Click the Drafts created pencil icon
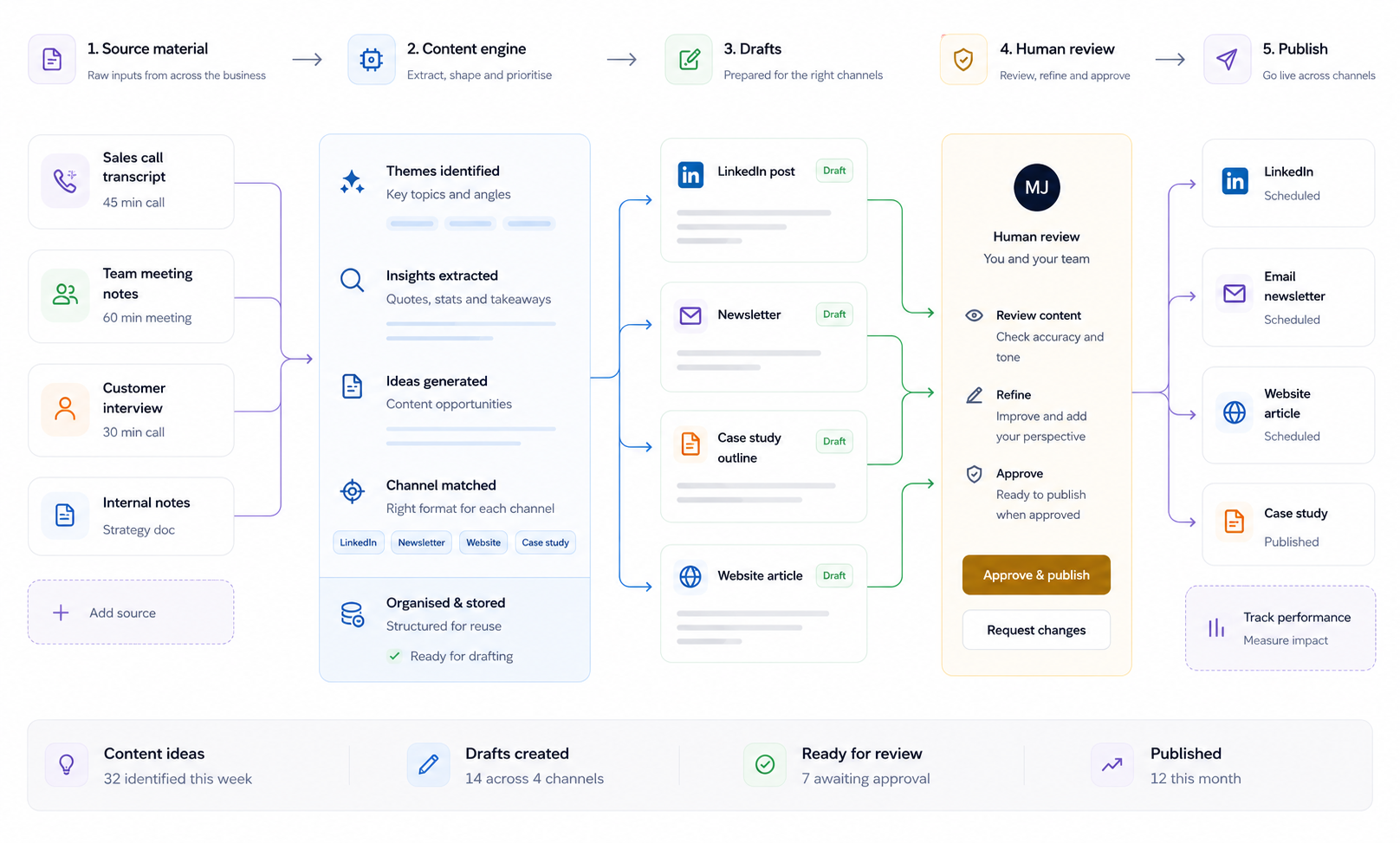Screen dimensions: 1400x843 428,764
